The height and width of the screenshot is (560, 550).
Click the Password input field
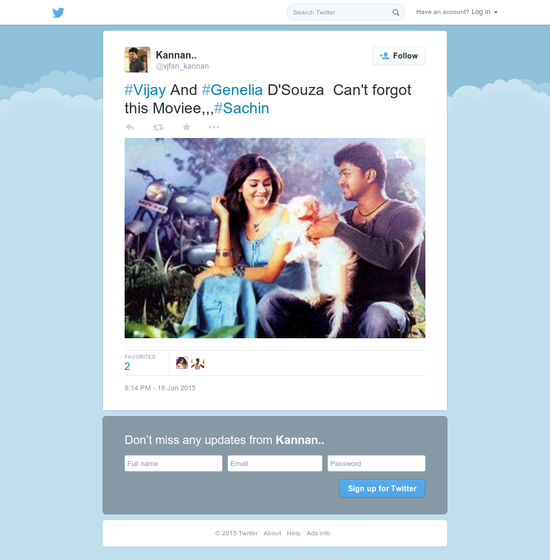click(376, 463)
